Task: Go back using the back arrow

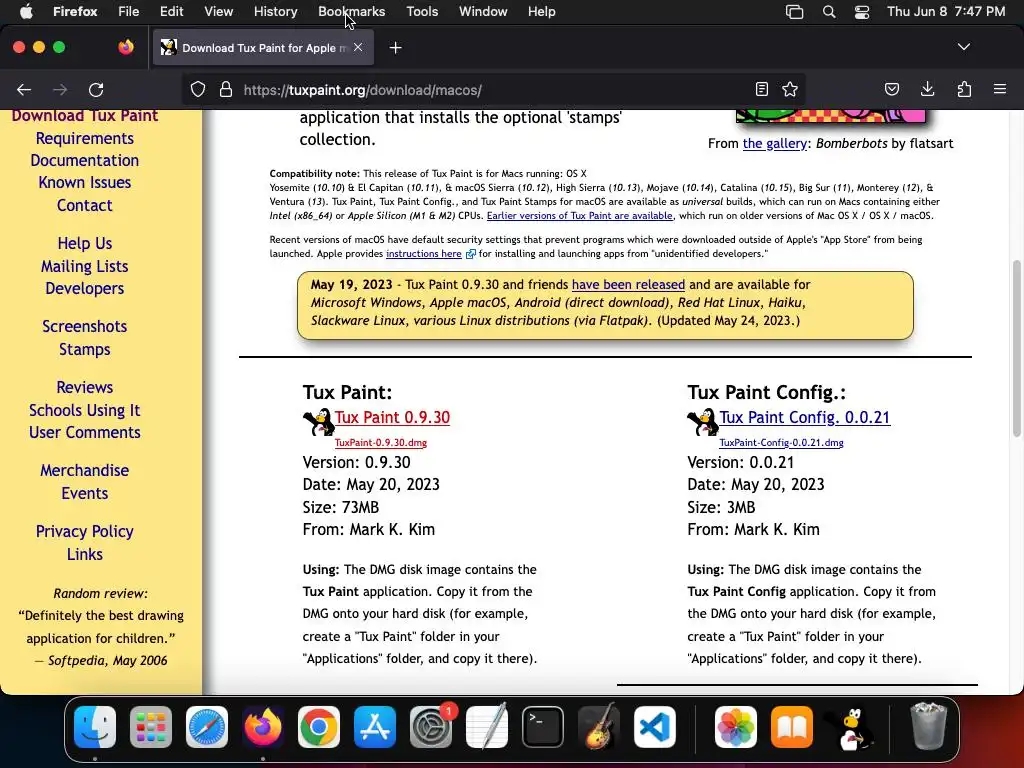Action: 24,89
